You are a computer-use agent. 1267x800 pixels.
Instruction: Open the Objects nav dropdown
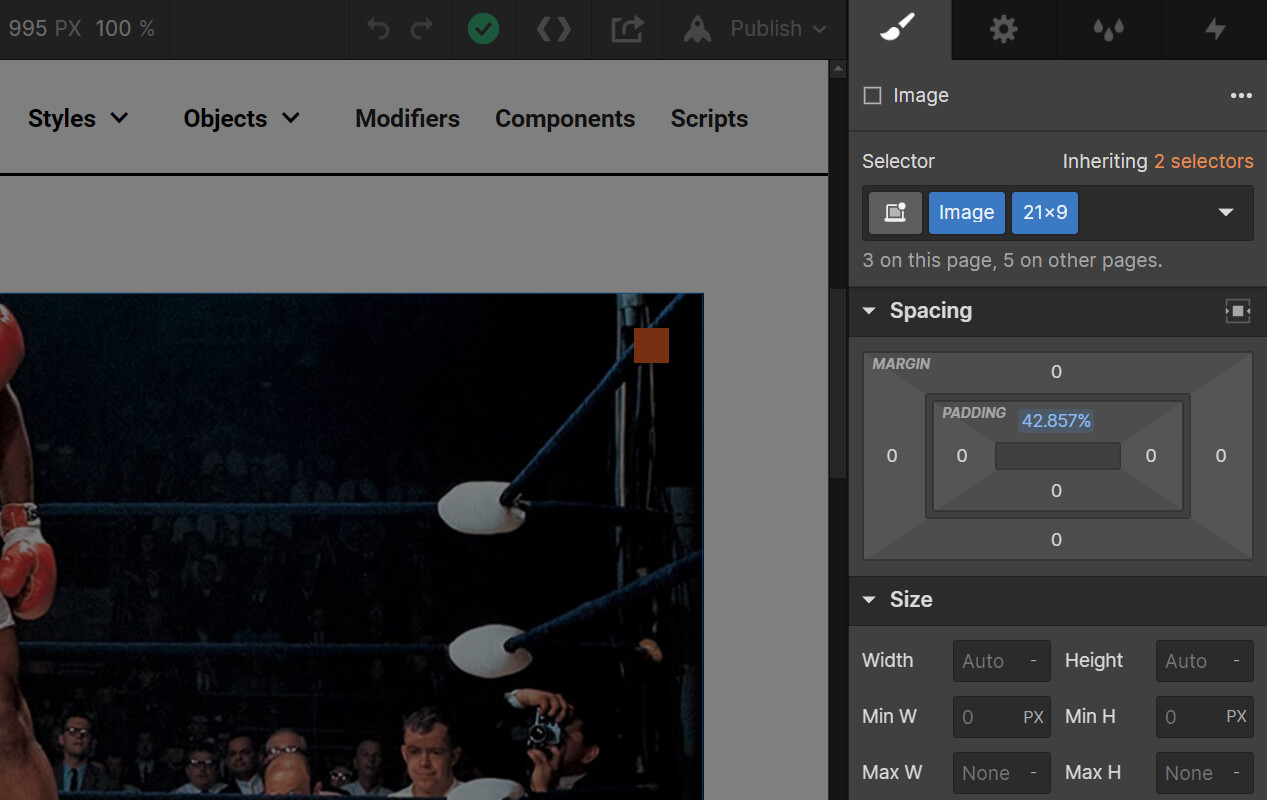click(x=241, y=119)
